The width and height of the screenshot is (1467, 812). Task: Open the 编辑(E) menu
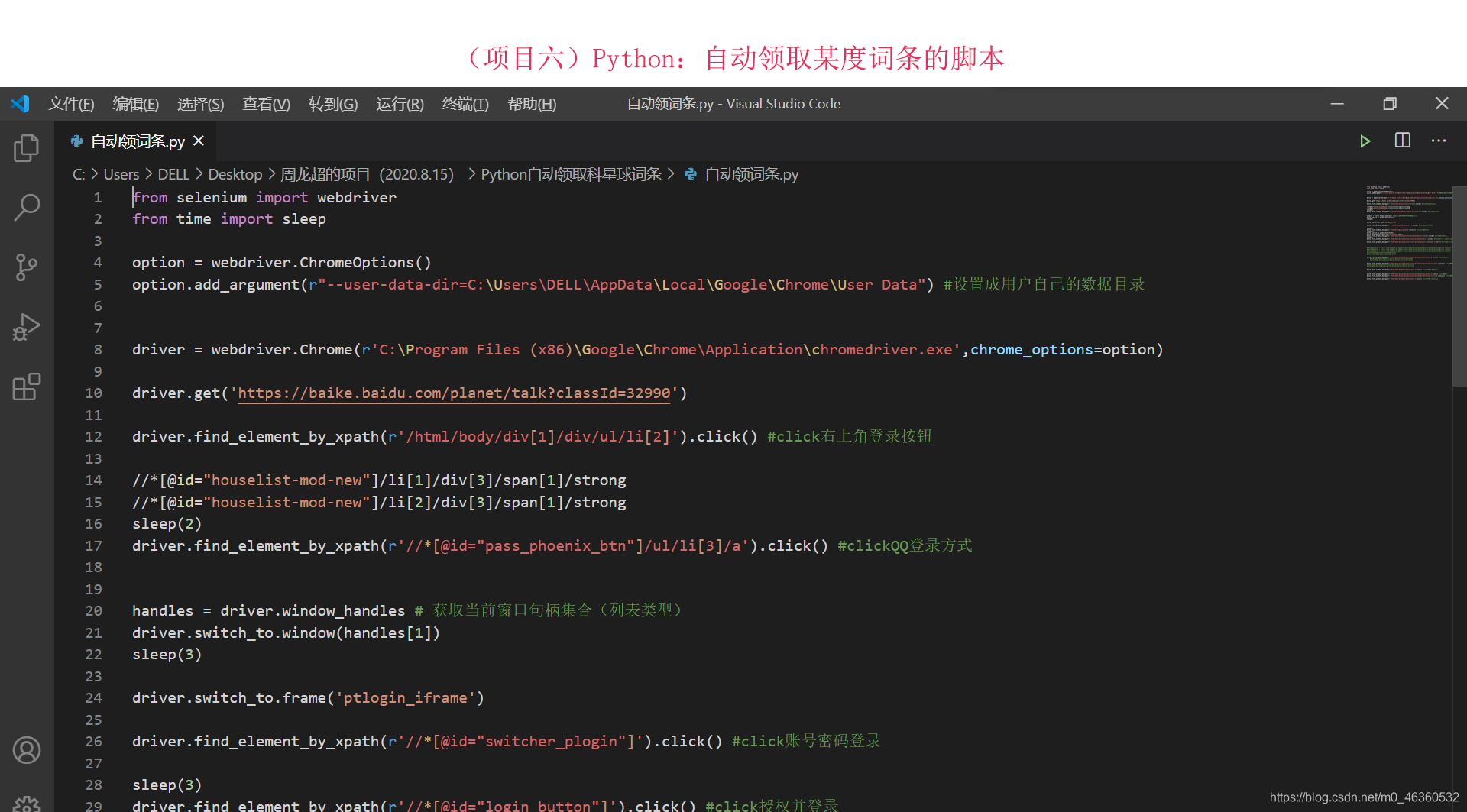click(x=136, y=104)
